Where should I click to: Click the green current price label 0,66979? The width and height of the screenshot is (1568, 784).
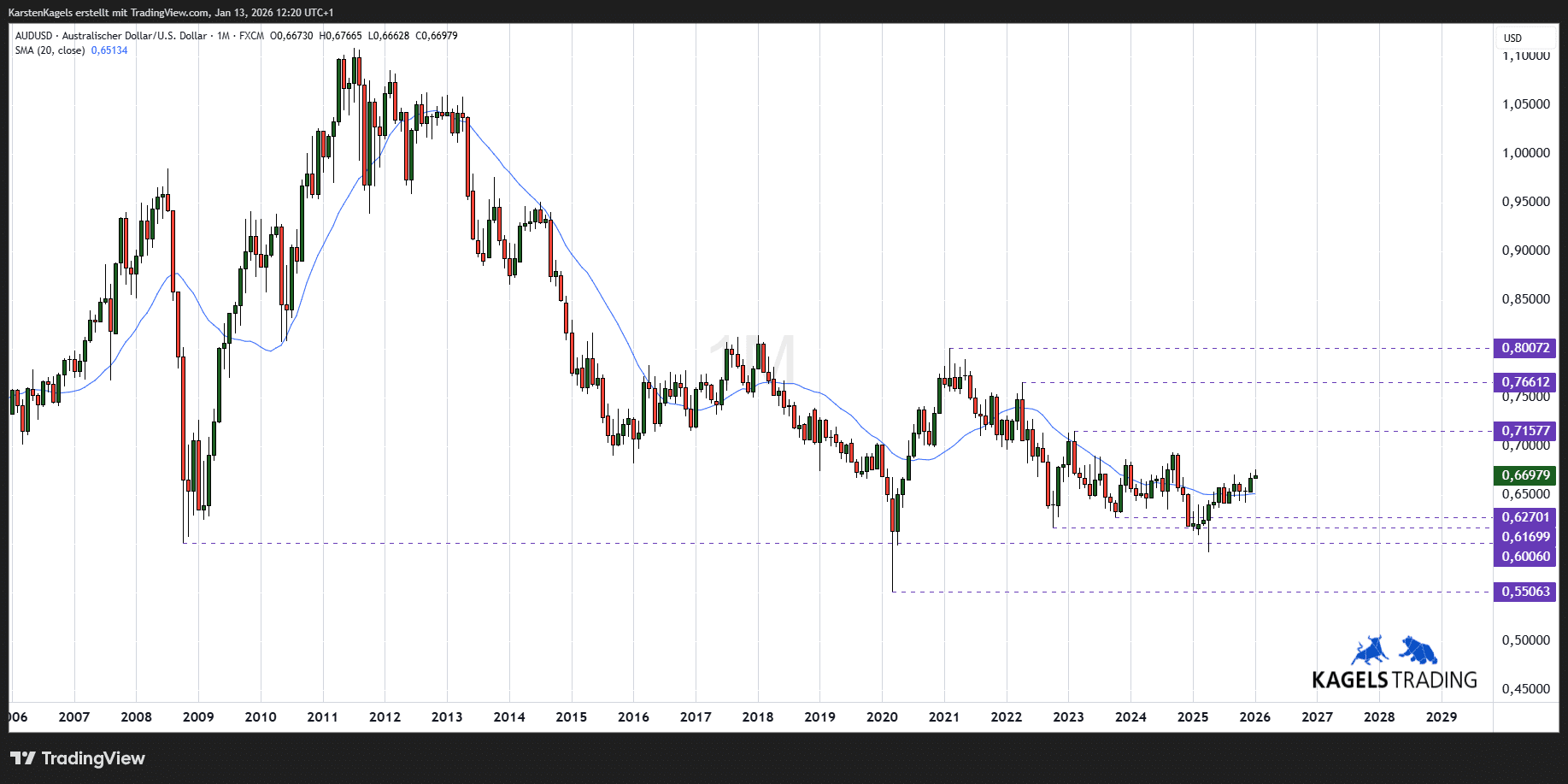pos(1525,475)
